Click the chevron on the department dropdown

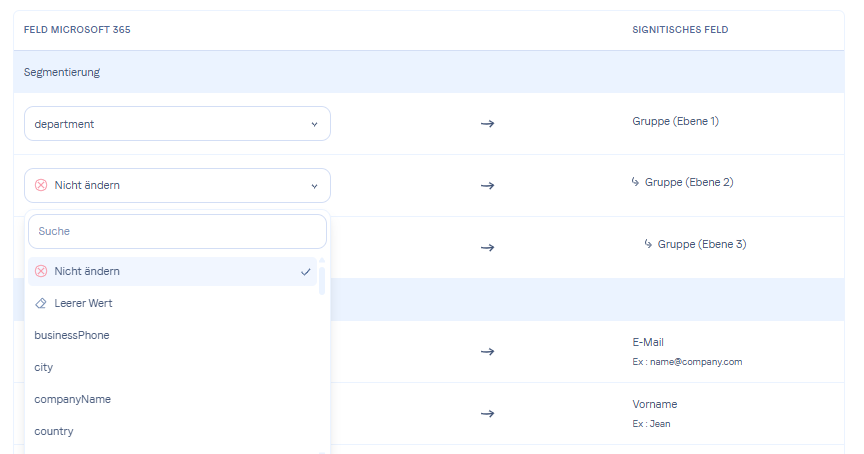point(314,124)
